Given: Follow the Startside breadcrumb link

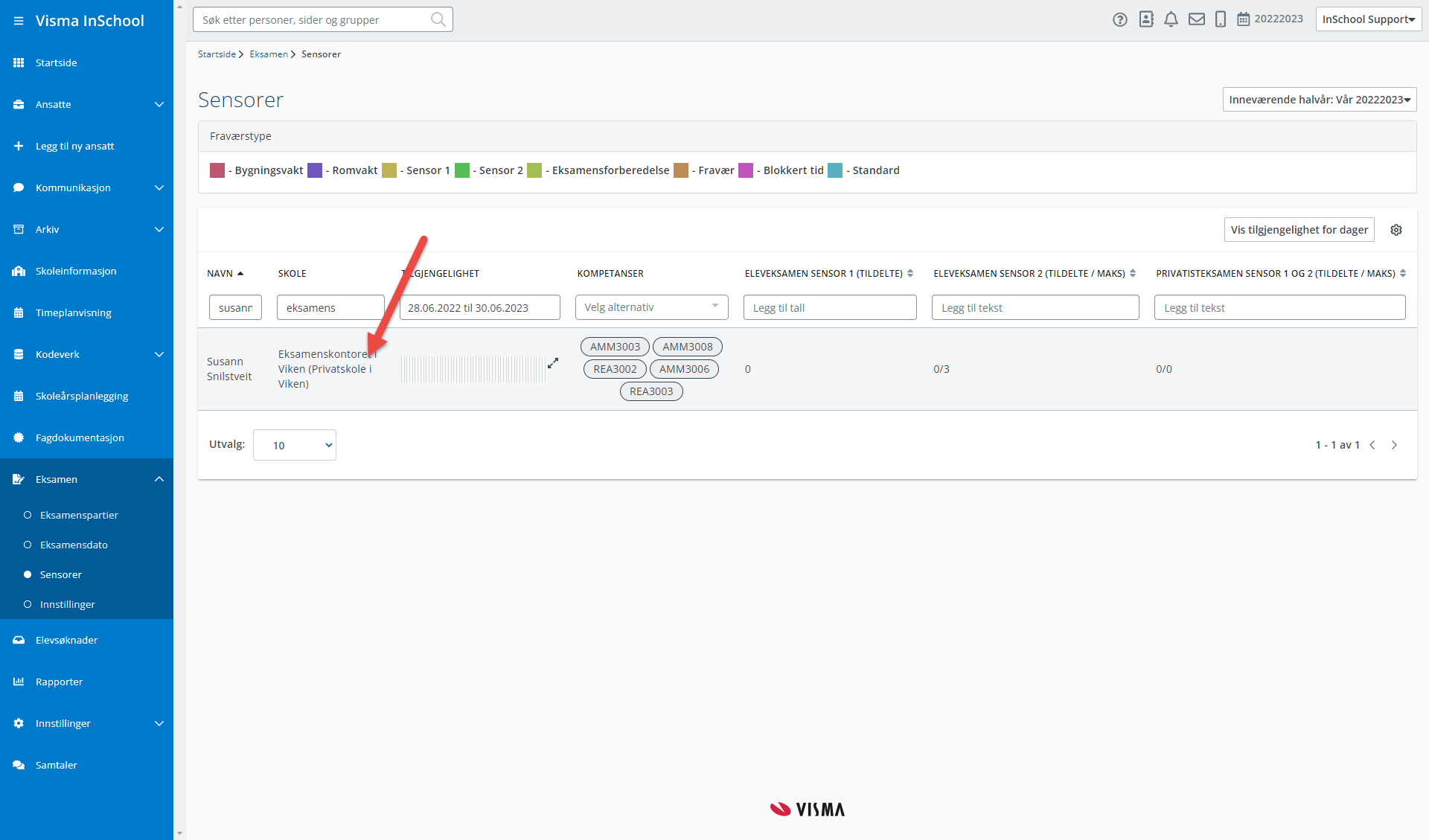Looking at the screenshot, I should click(217, 54).
